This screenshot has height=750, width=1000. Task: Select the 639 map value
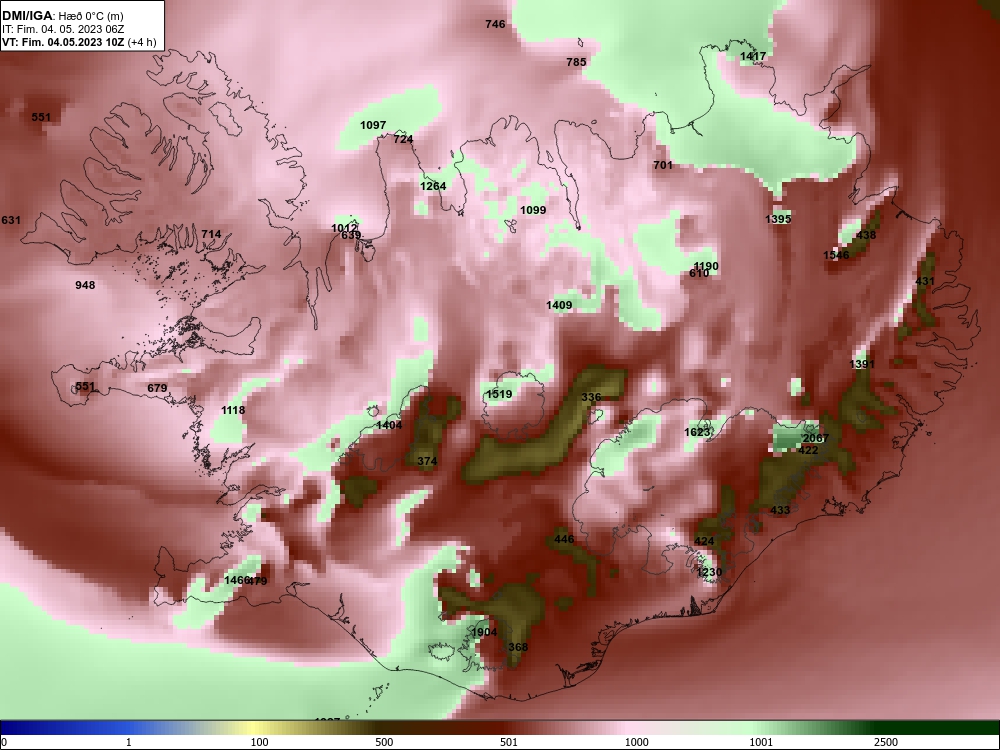pos(351,235)
